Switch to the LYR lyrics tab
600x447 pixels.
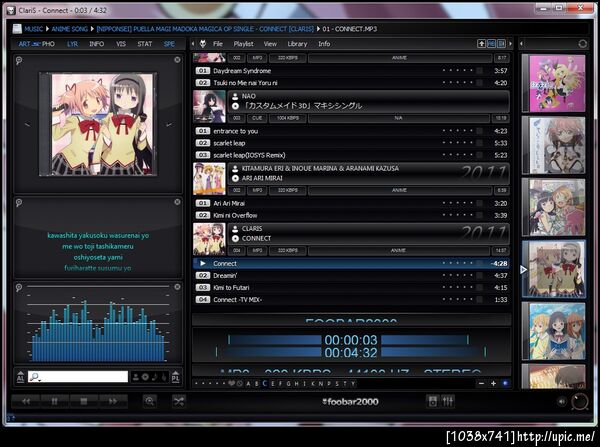72,44
